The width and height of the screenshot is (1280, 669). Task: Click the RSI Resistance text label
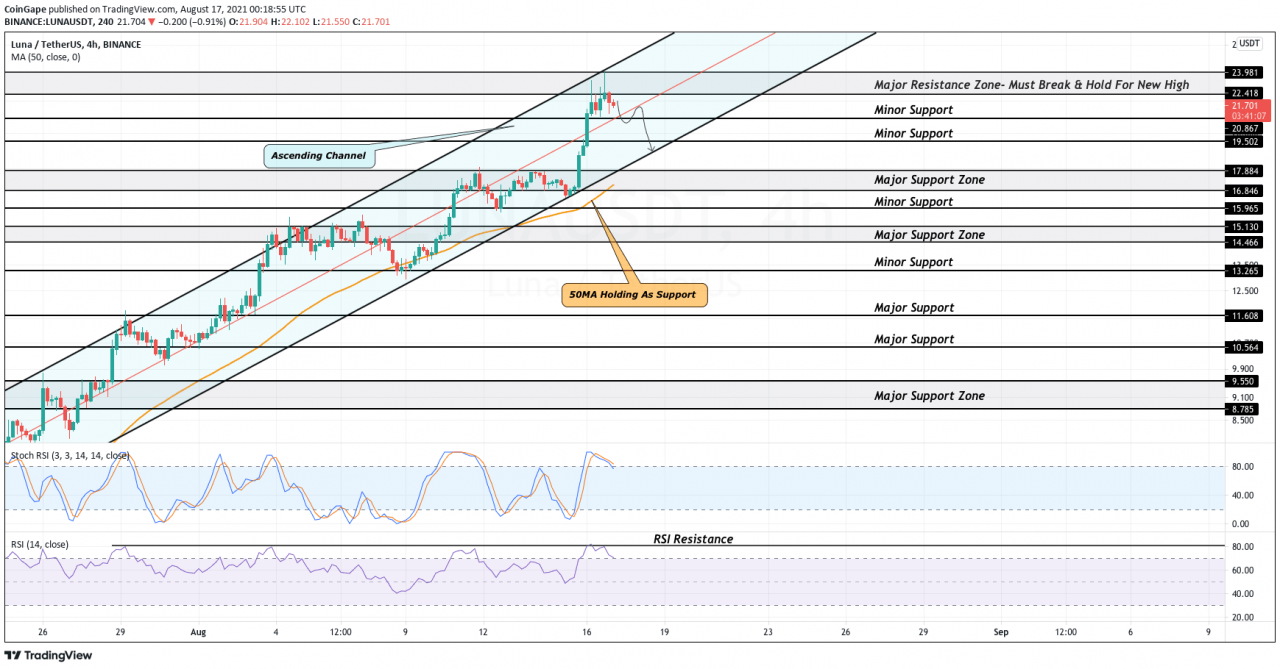tap(693, 539)
